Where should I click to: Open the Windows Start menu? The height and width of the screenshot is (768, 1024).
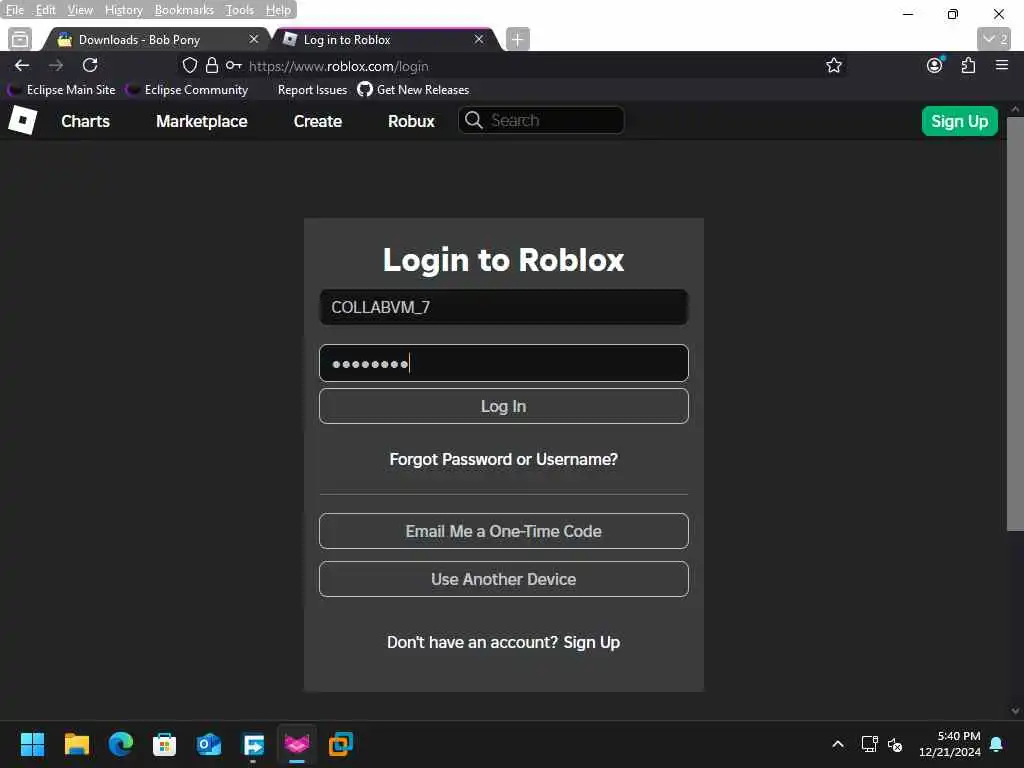(33, 744)
